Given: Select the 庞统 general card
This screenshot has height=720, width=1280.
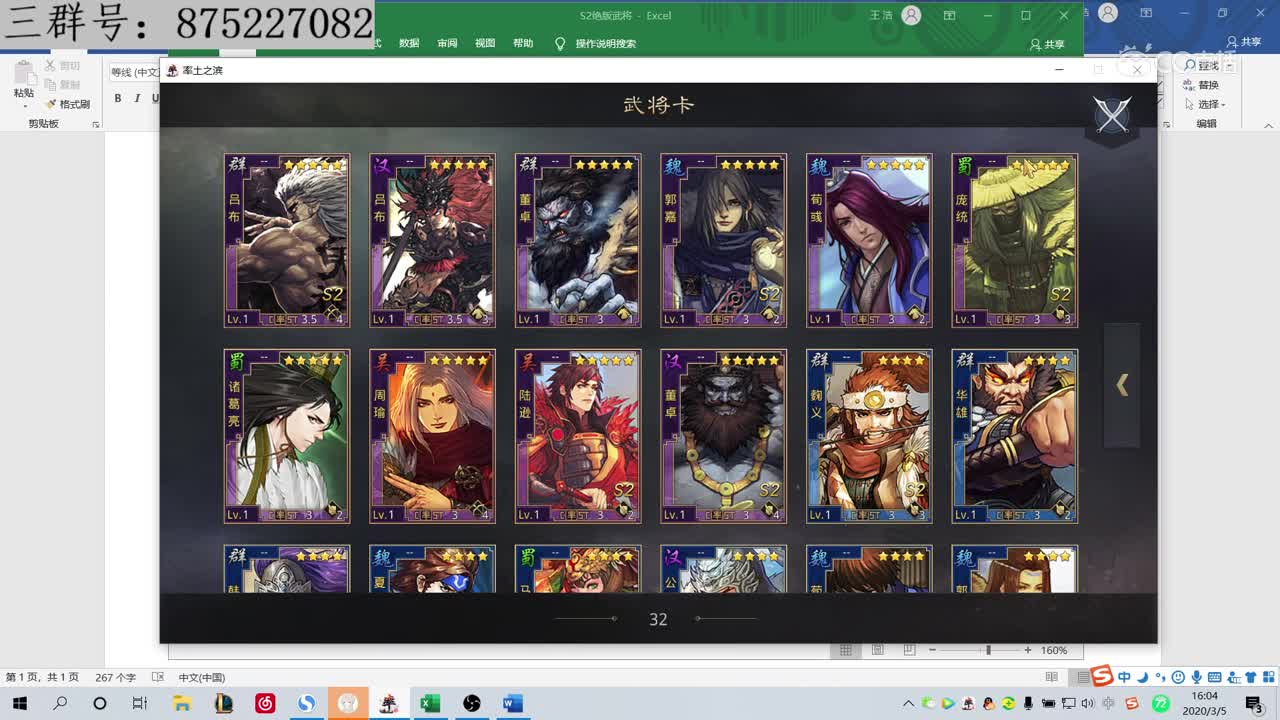Looking at the screenshot, I should 1014,240.
